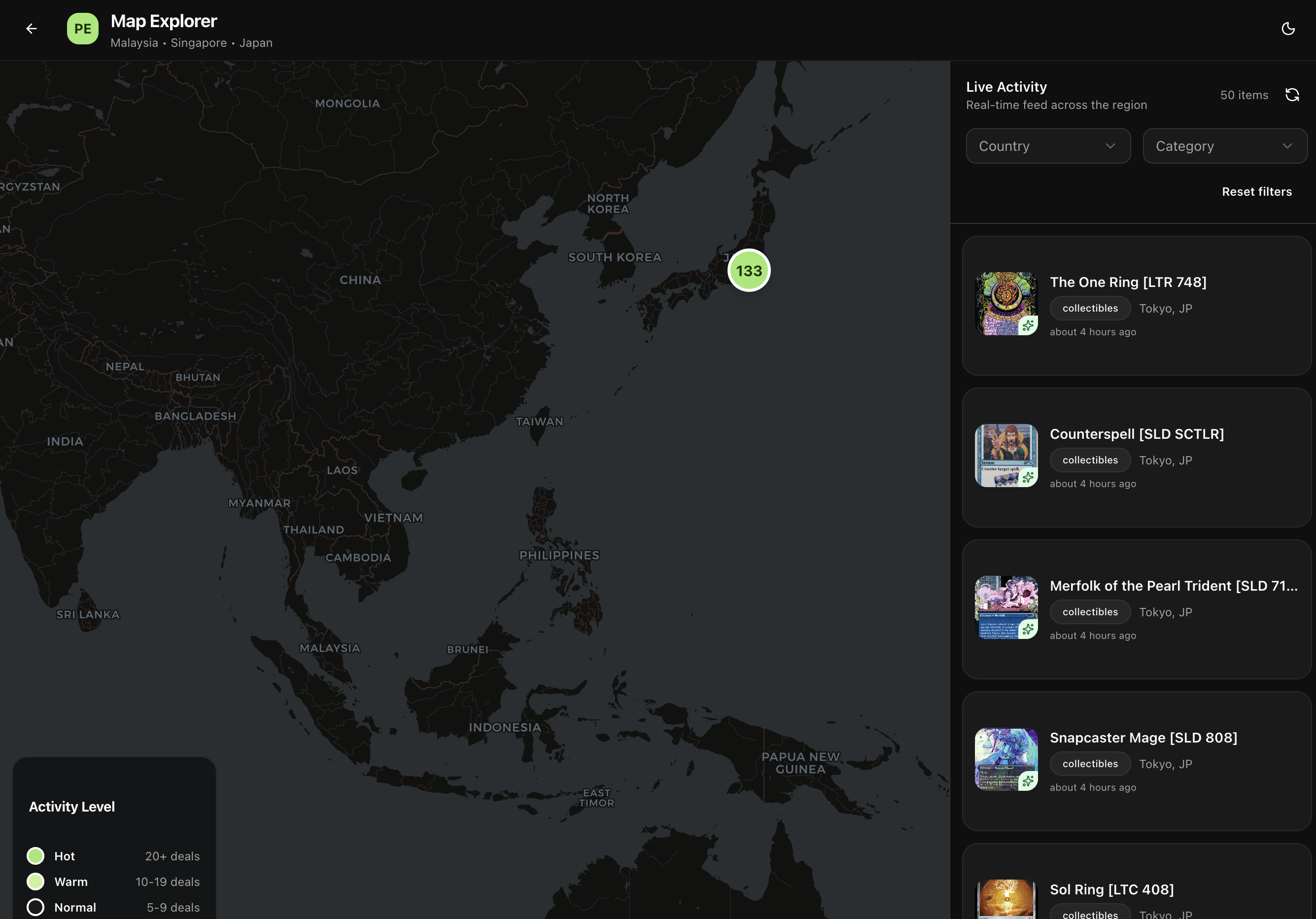
Task: Open Snapcaster Mage [SLD 808] listing
Action: point(1143,738)
